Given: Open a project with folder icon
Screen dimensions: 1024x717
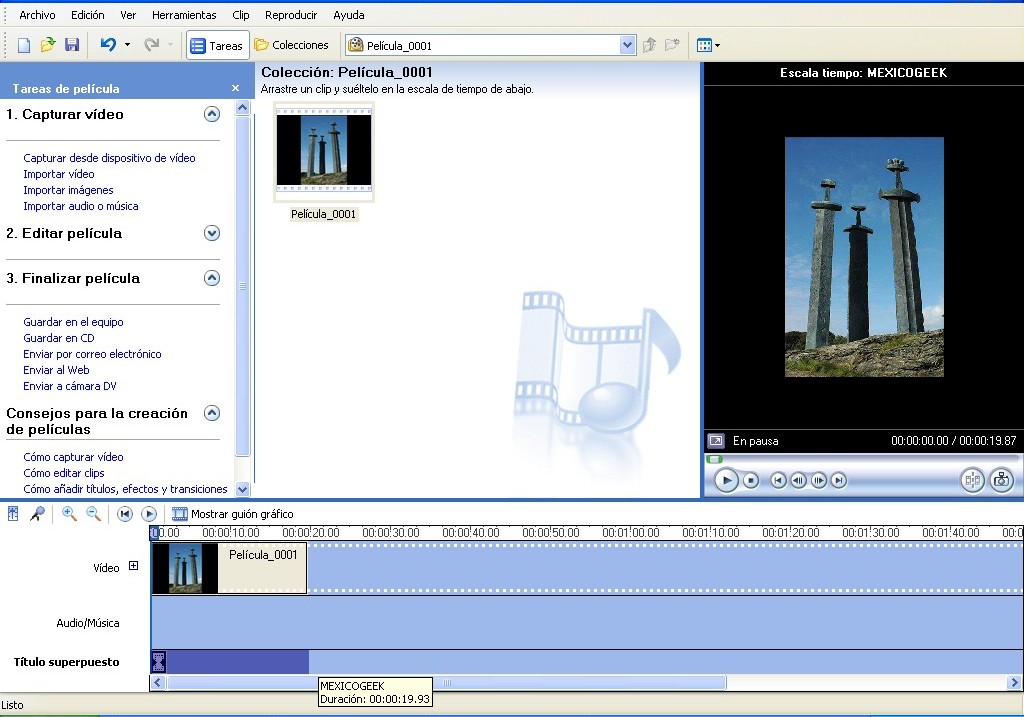Looking at the screenshot, I should (48, 45).
